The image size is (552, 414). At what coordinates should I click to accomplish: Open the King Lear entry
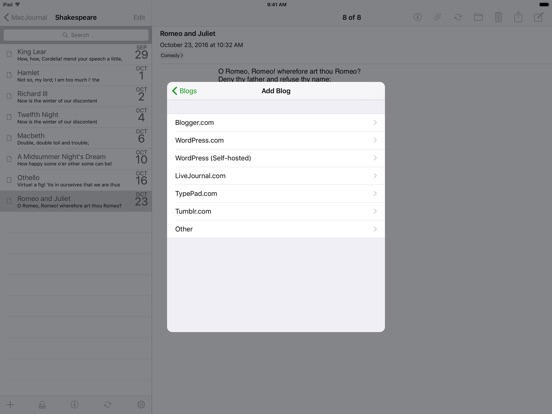coord(76,54)
